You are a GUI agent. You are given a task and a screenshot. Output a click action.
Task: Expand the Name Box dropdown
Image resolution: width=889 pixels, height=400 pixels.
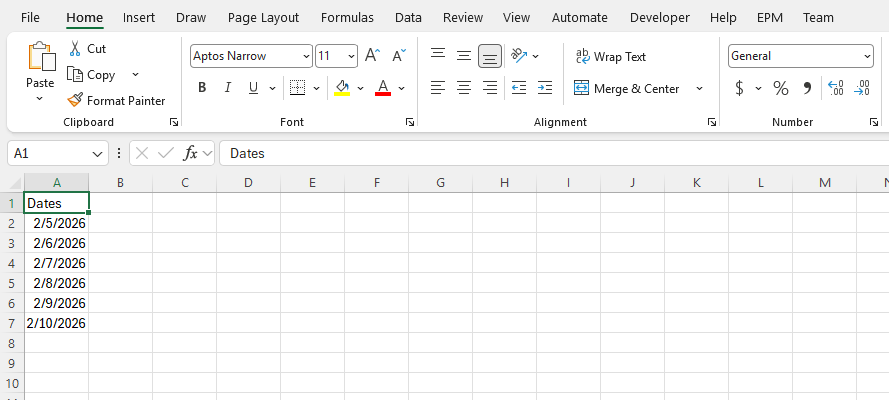click(x=97, y=154)
